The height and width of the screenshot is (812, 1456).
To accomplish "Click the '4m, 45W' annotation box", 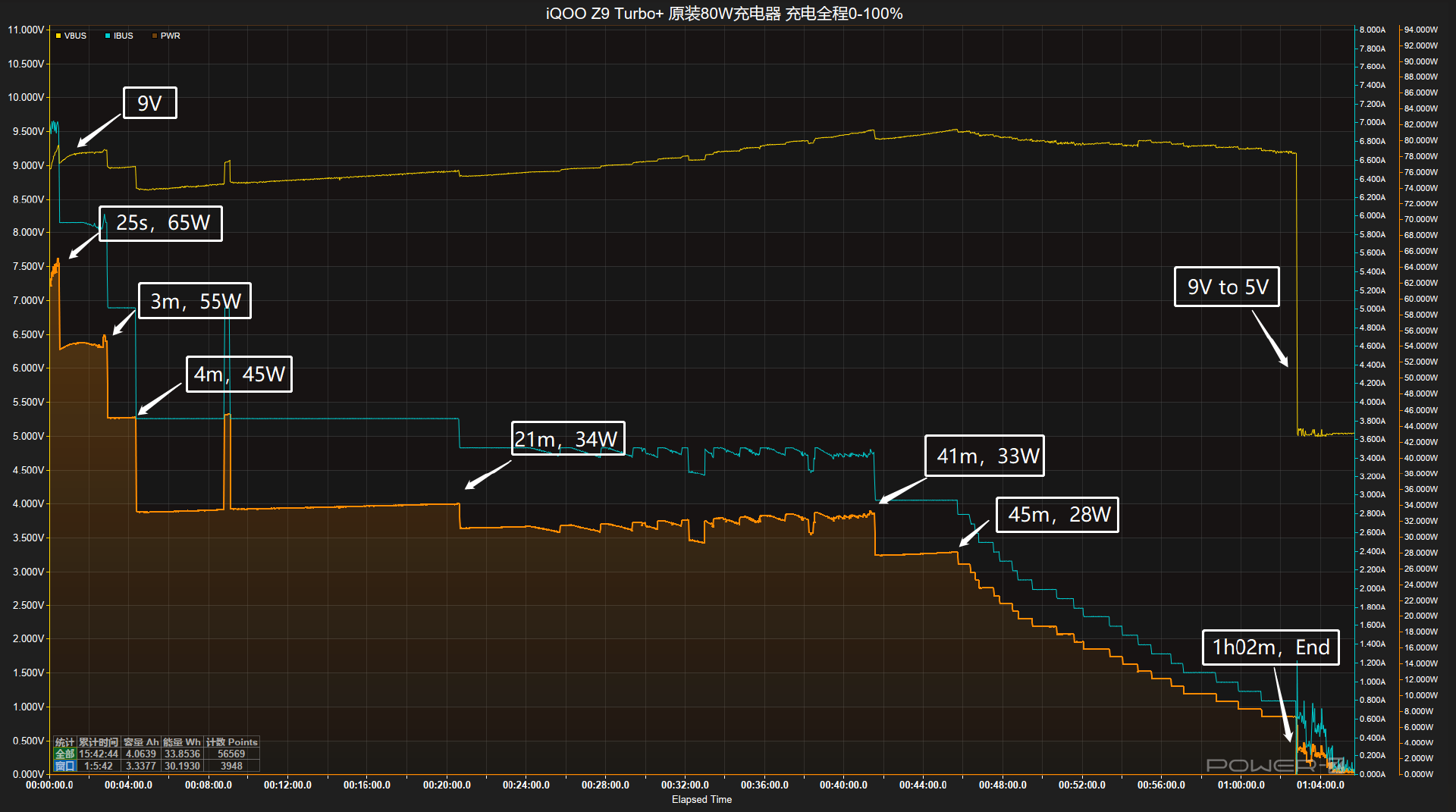I will click(x=240, y=375).
